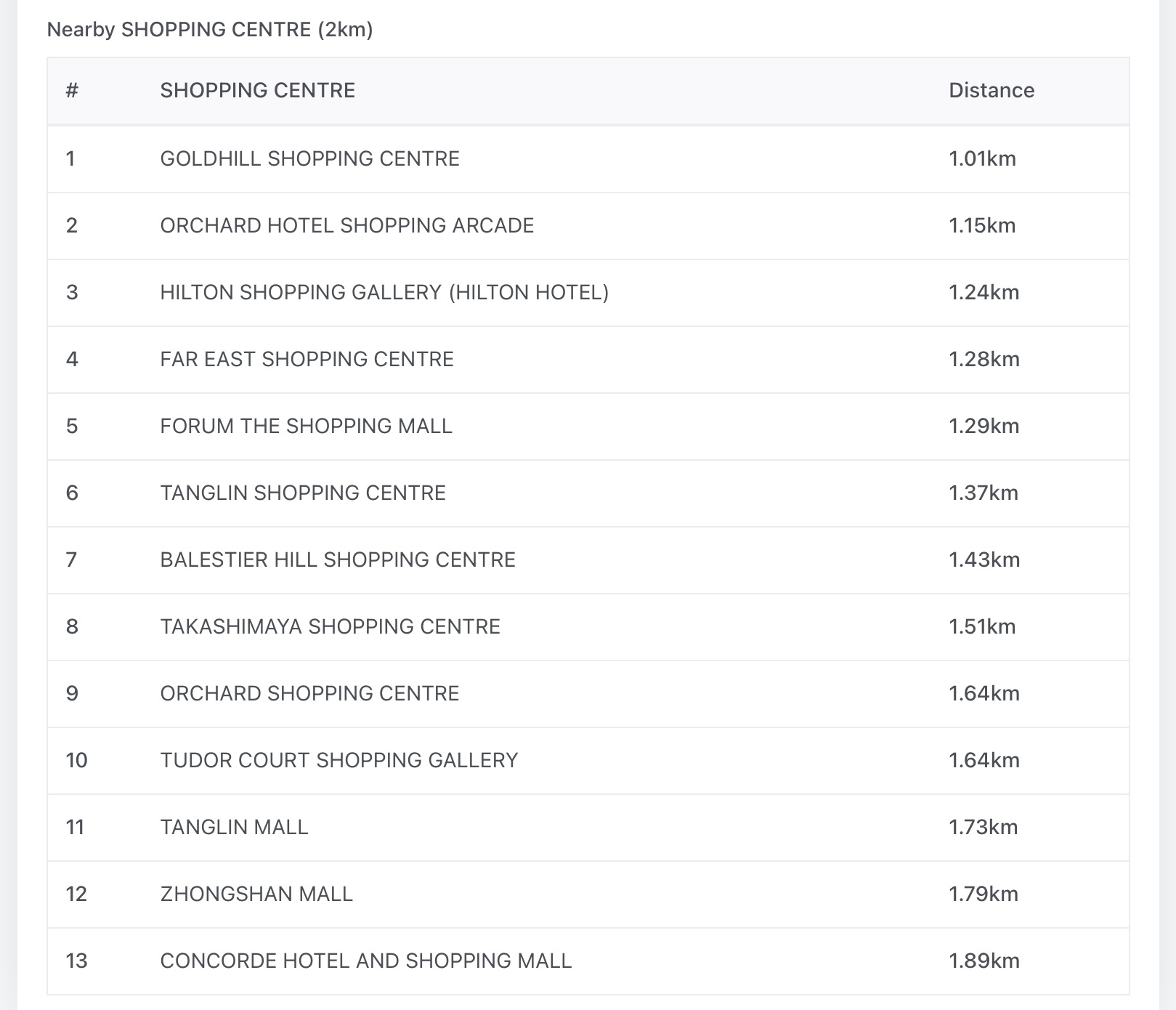Click the 1.01km distance value
The height and width of the screenshot is (1010, 1176).
982,158
